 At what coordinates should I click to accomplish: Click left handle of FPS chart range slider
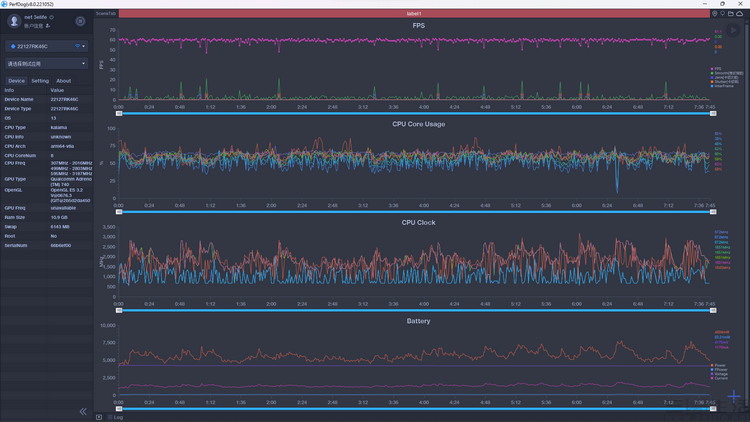[x=119, y=114]
